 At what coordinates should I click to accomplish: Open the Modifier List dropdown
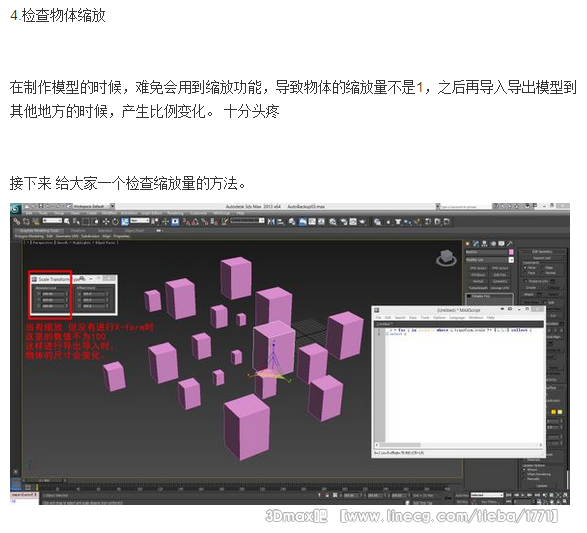490,260
